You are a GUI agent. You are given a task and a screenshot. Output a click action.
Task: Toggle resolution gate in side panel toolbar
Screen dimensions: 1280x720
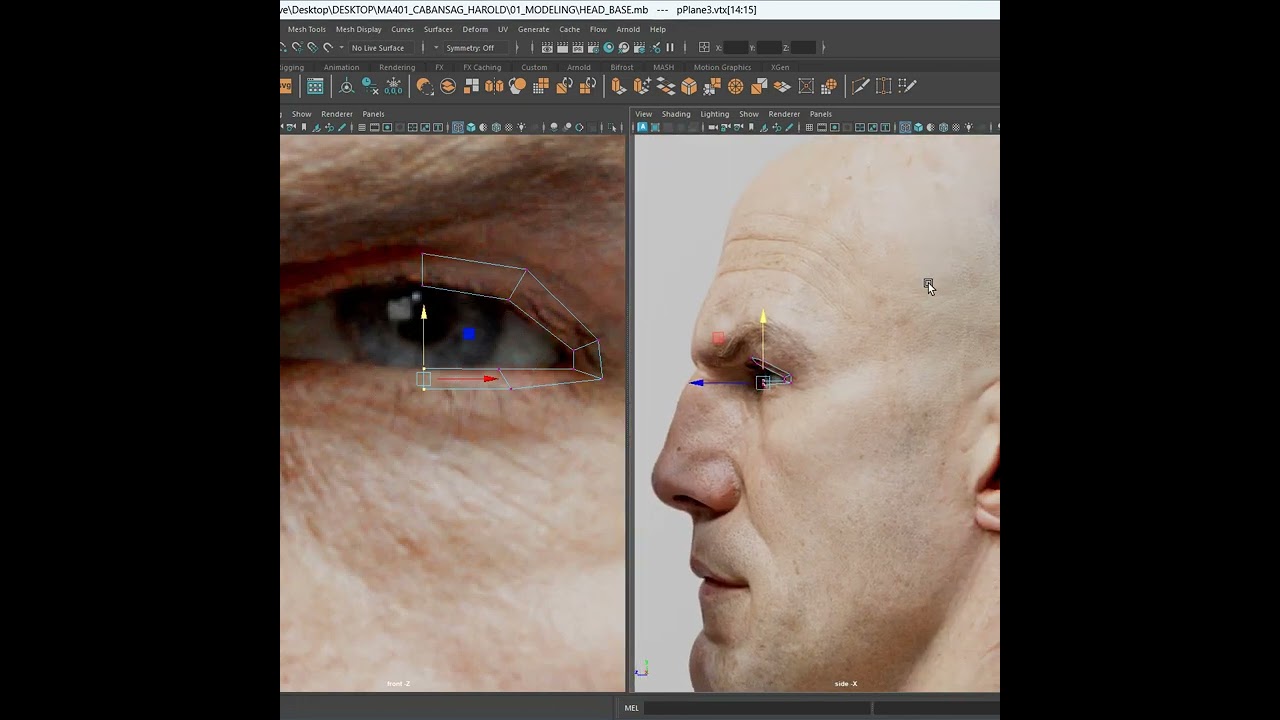[834, 128]
